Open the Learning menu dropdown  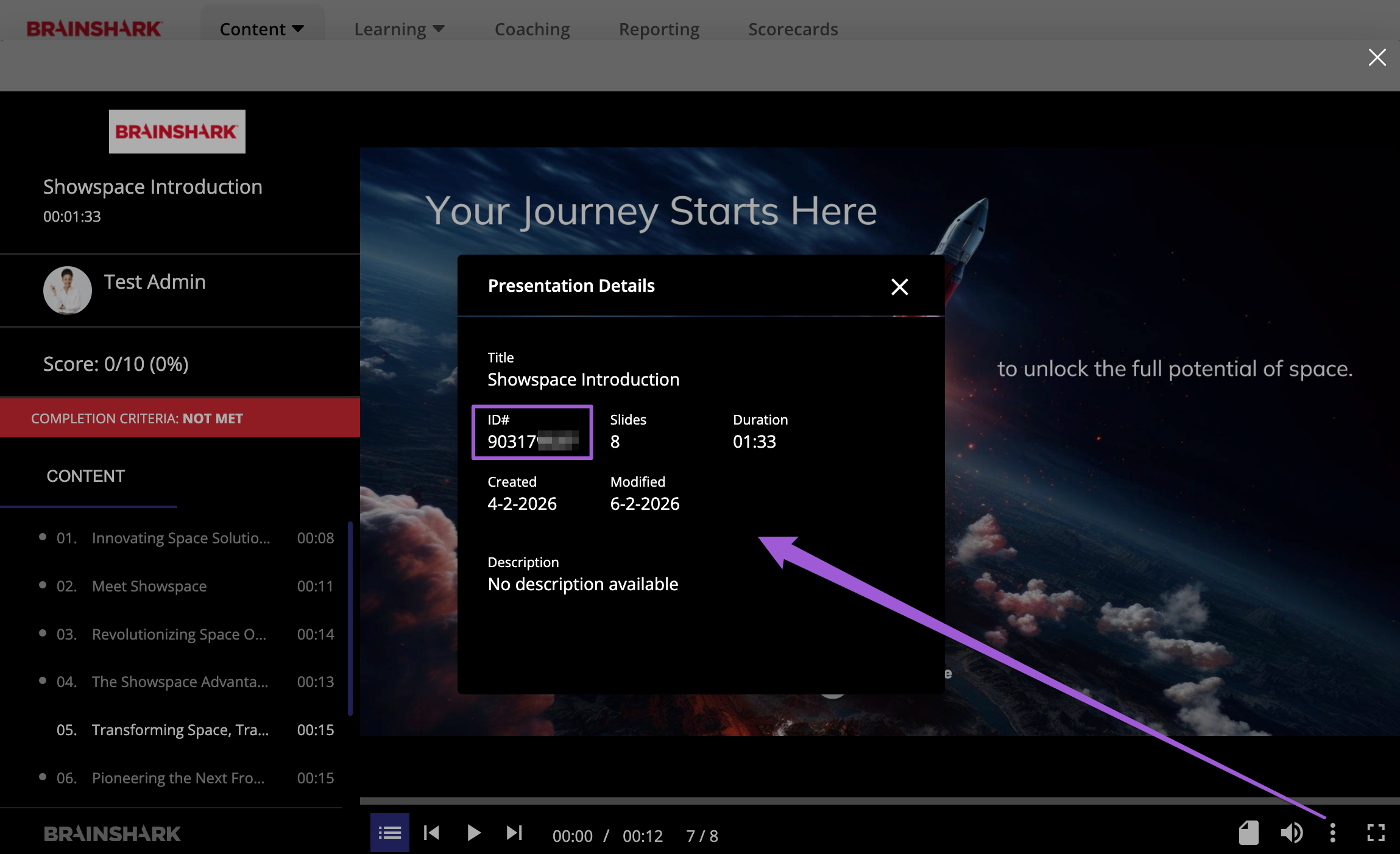click(x=400, y=29)
